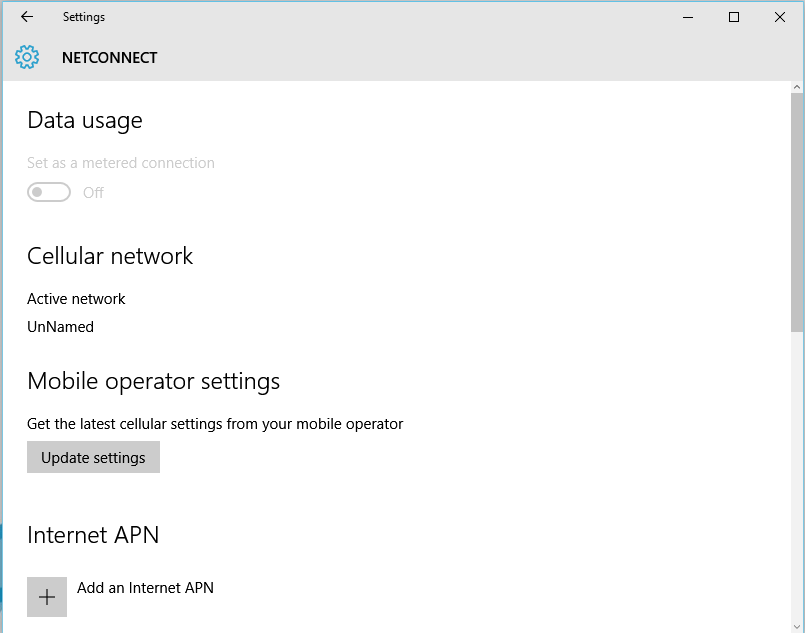805x633 pixels.
Task: Click the plus icon to add APN
Action: [x=47, y=597]
